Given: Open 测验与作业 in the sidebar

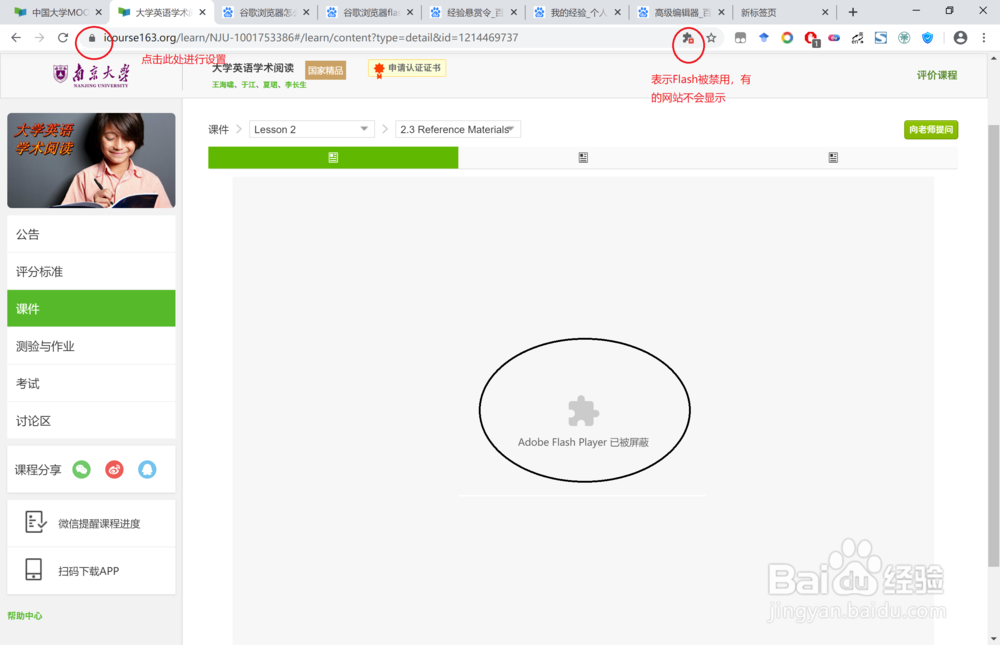Looking at the screenshot, I should tap(91, 346).
